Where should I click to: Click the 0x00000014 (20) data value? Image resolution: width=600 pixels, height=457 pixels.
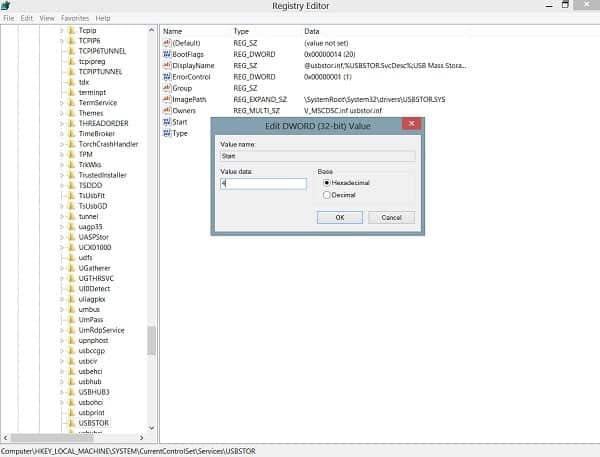tap(329, 54)
